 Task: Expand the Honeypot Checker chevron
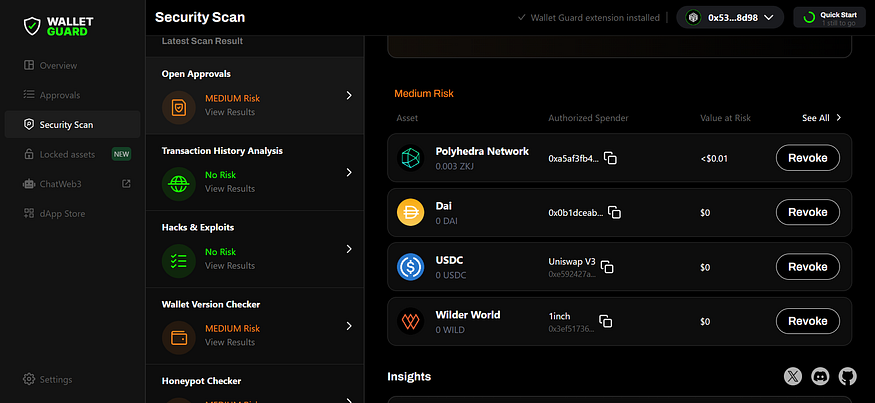coord(349,400)
